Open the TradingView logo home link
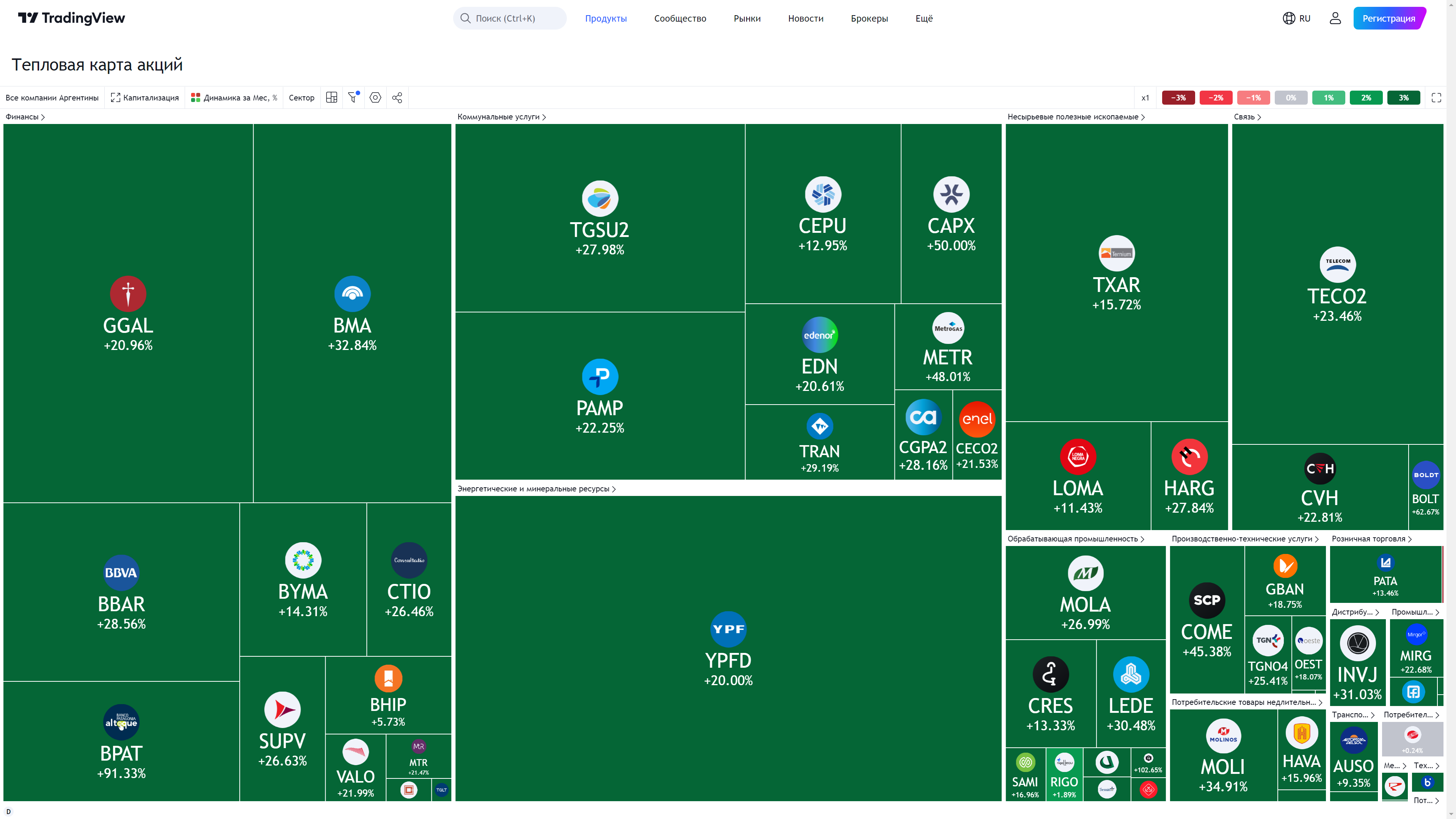1456x819 pixels. pos(71,18)
